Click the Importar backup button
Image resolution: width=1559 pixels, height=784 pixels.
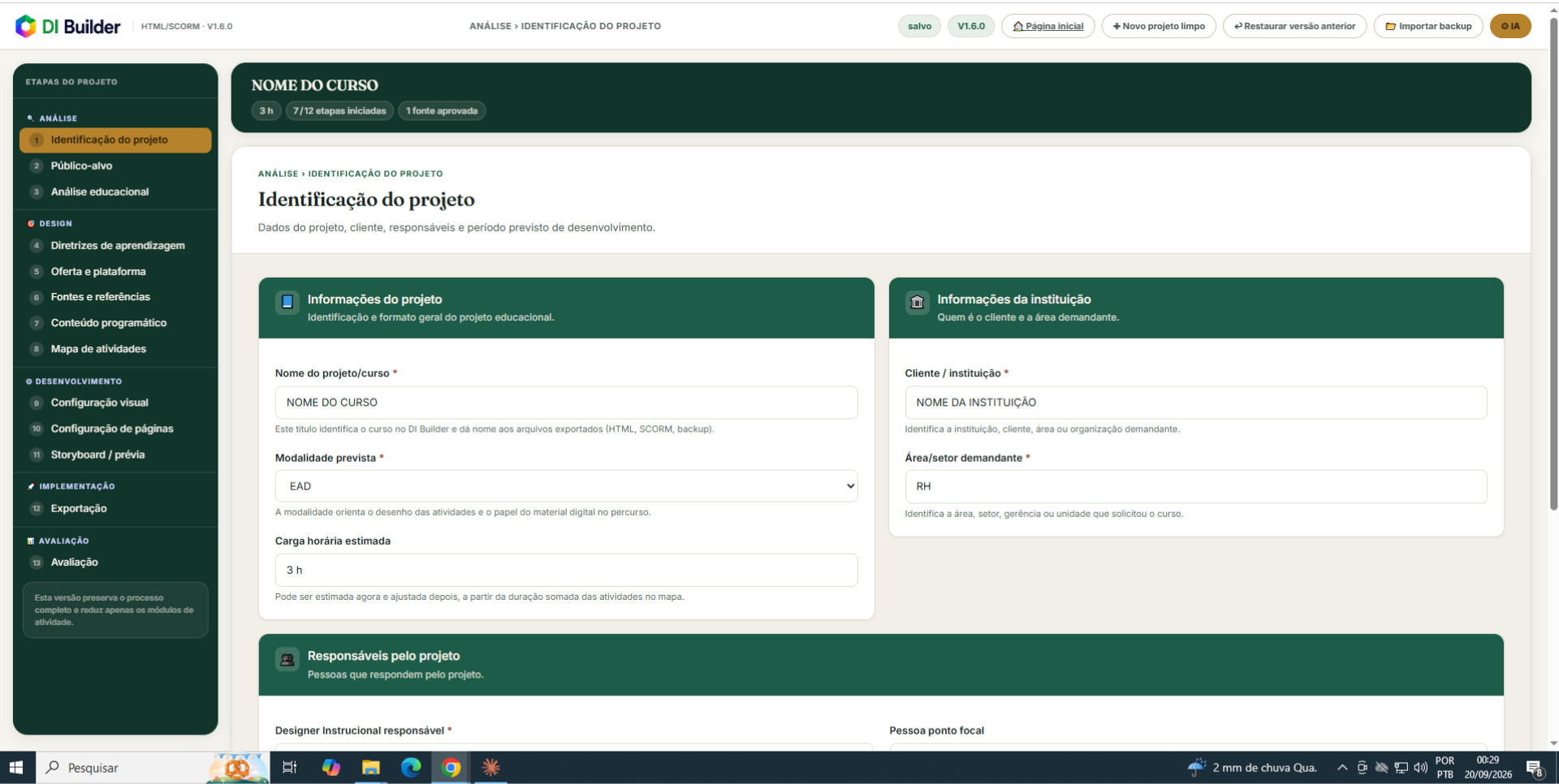(1428, 26)
